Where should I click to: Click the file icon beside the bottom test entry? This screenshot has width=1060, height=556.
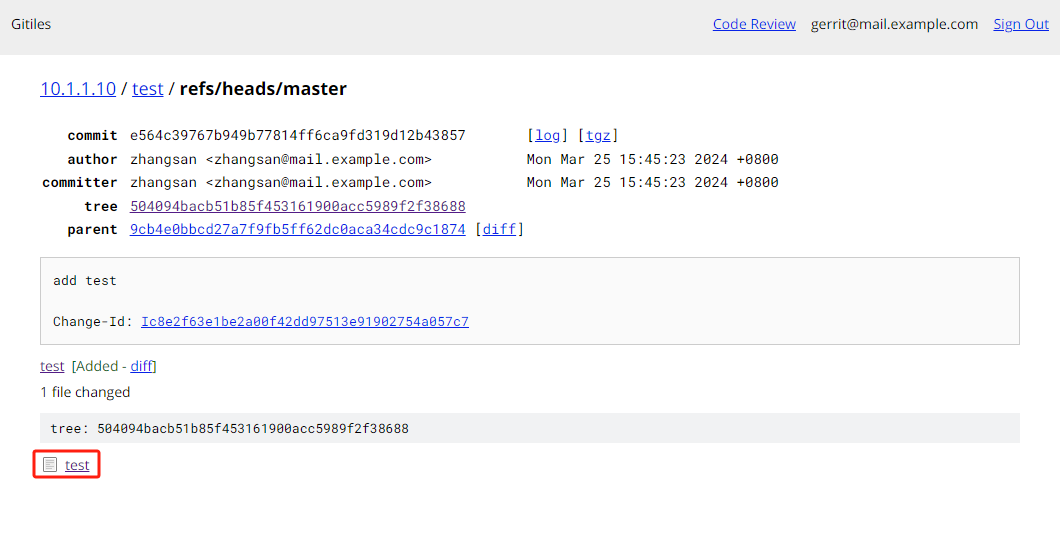click(50, 465)
